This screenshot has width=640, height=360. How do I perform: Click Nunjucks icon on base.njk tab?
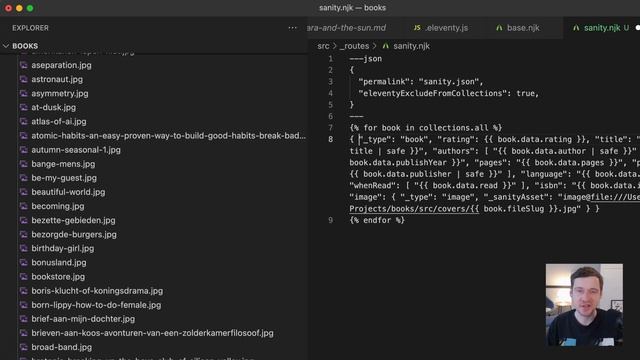click(499, 28)
